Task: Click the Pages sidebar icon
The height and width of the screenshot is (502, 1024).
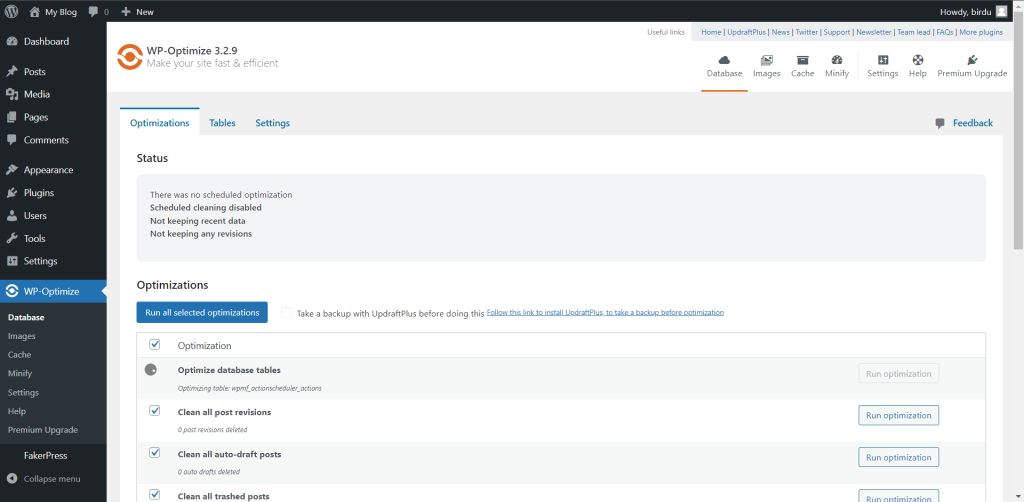Action: coord(12,118)
